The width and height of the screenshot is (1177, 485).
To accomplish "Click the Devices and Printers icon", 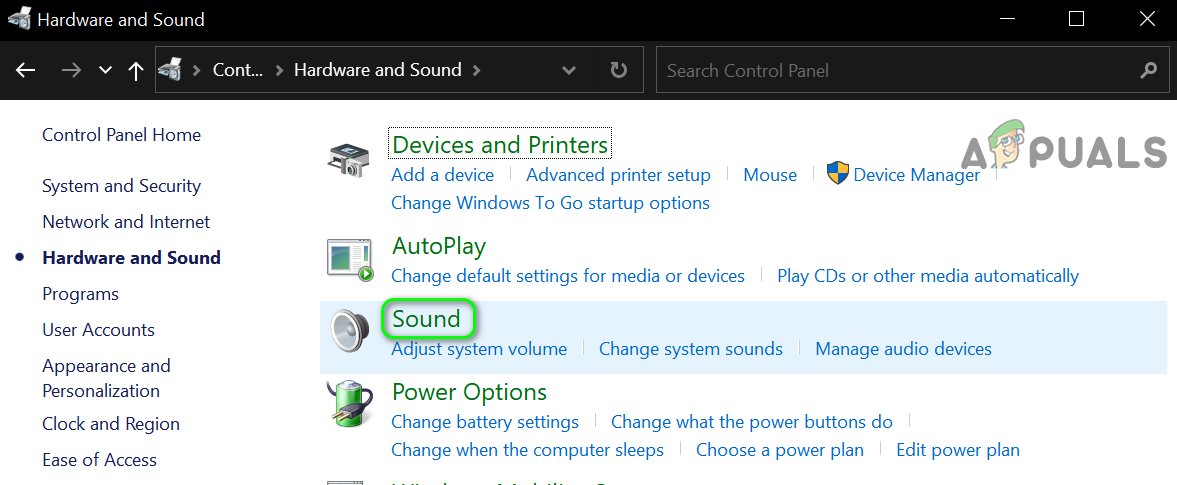I will pyautogui.click(x=350, y=161).
